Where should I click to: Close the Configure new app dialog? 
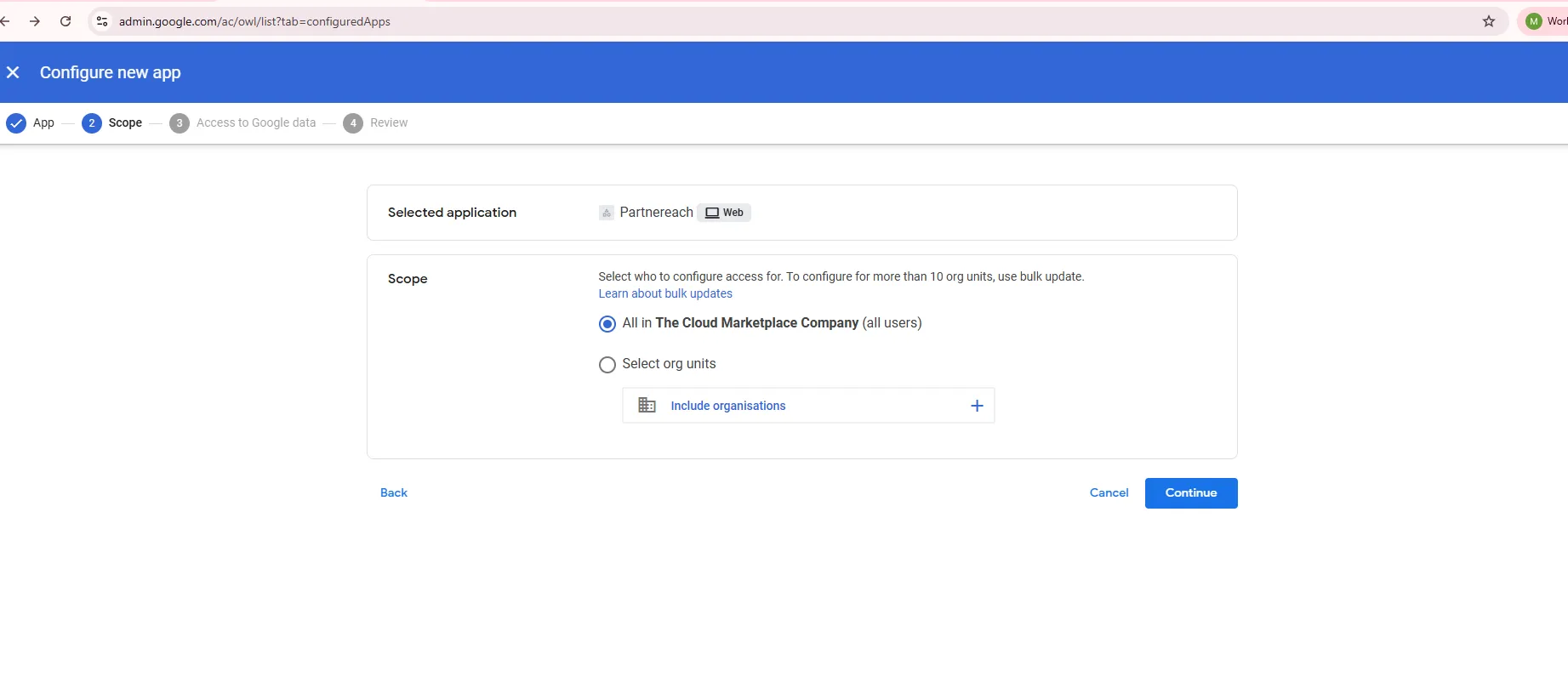tap(13, 72)
